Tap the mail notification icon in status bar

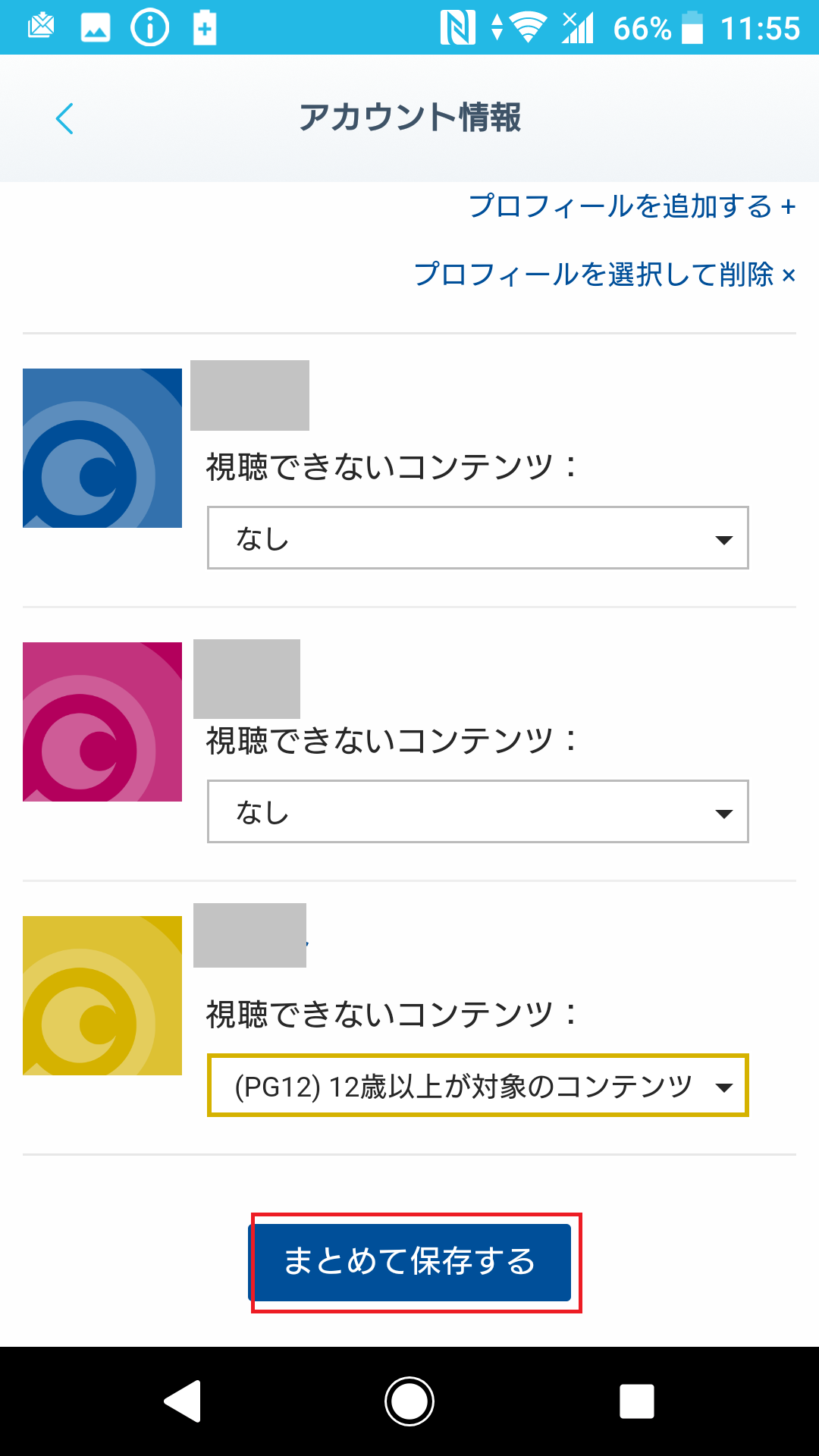[41, 28]
